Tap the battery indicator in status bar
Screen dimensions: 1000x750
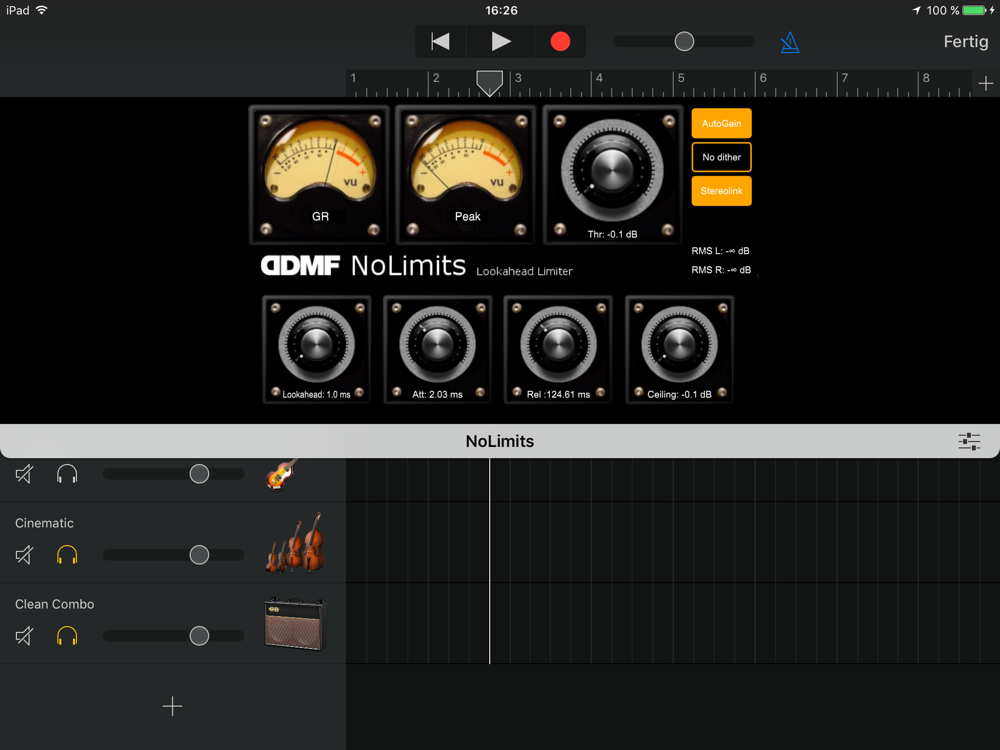point(974,10)
